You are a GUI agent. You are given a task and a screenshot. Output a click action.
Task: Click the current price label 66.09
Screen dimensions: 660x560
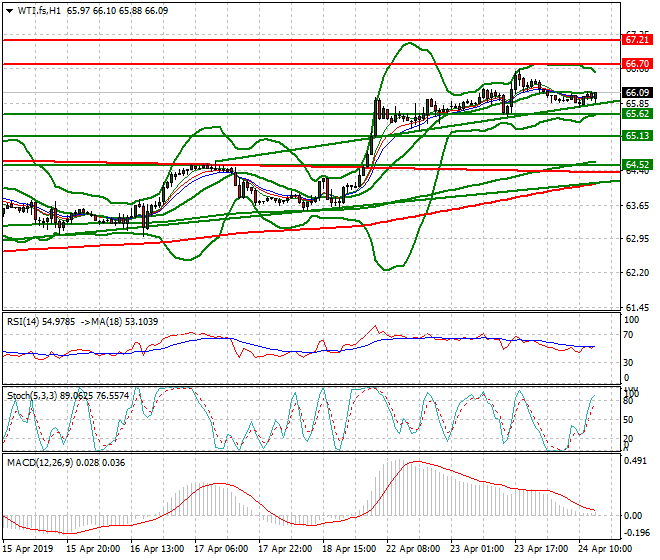(x=637, y=93)
